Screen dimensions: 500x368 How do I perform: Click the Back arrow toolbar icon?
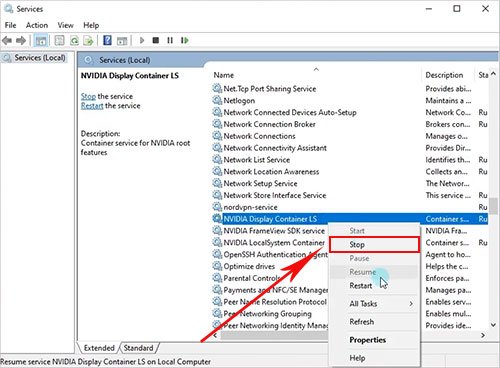click(7, 41)
